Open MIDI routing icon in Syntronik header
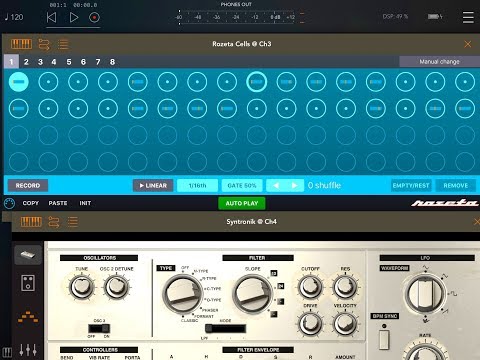 click(x=54, y=222)
